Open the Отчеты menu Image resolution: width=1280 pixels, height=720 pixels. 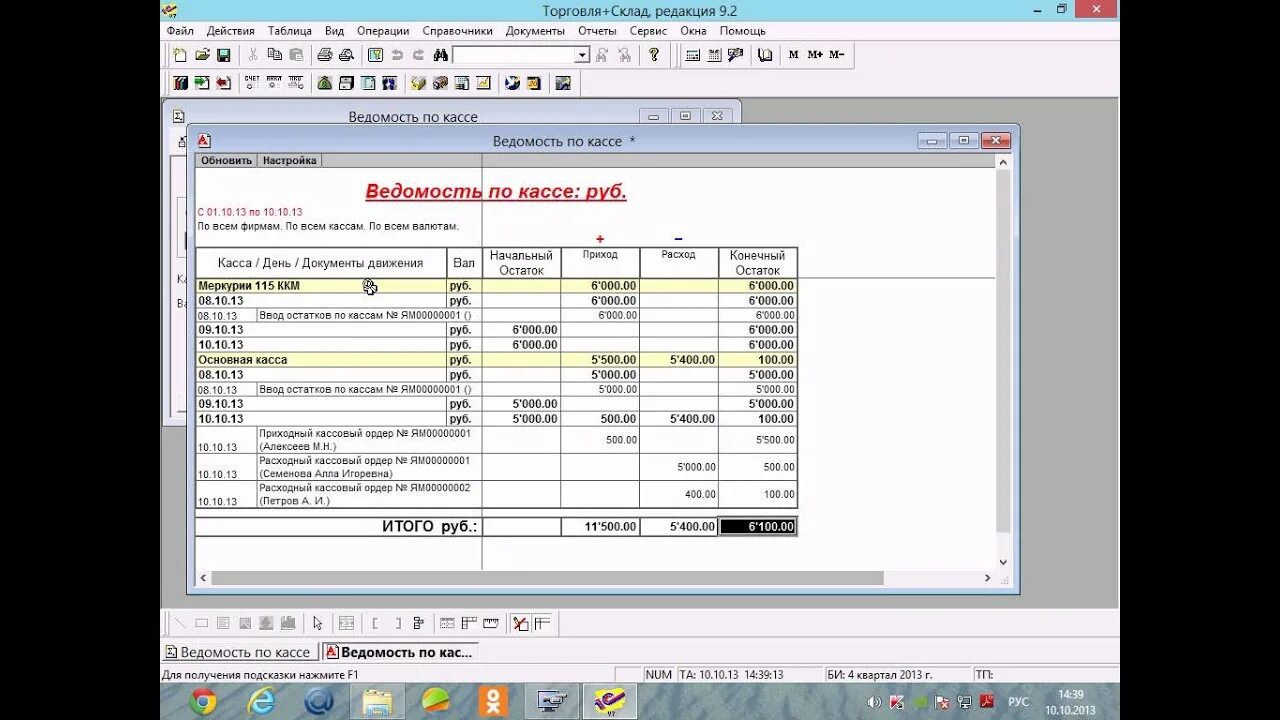pyautogui.click(x=597, y=31)
